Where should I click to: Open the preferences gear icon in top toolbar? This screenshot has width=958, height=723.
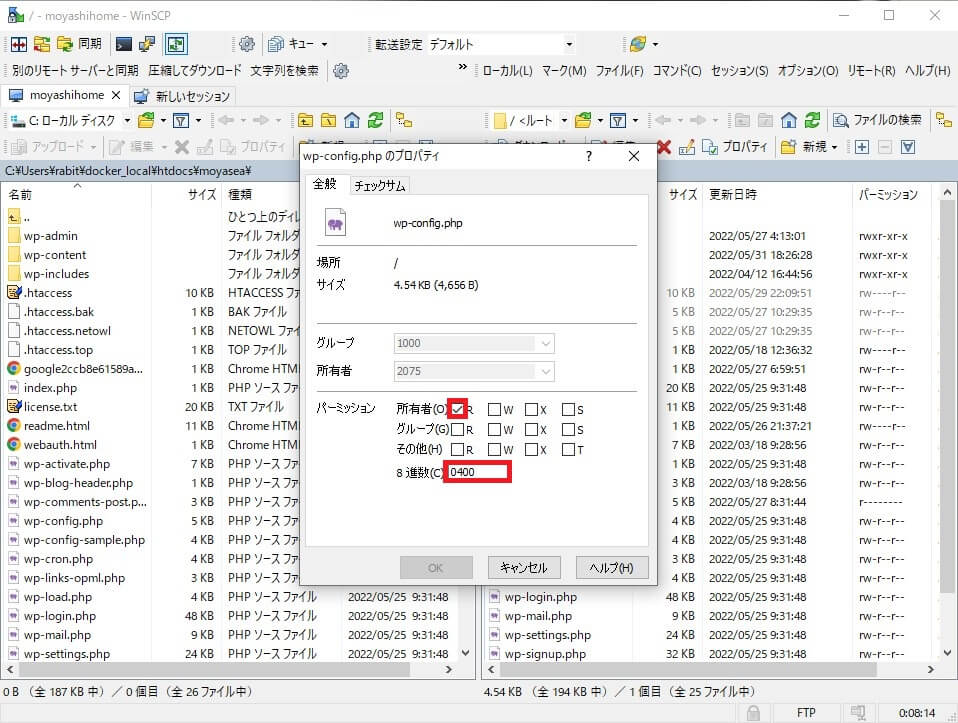point(246,44)
